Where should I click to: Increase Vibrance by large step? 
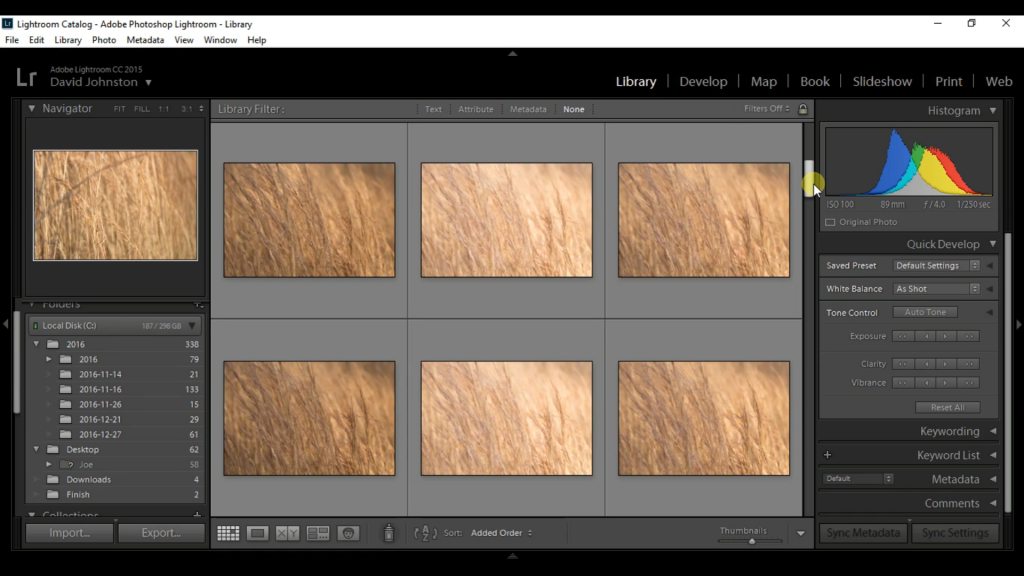tap(969, 383)
